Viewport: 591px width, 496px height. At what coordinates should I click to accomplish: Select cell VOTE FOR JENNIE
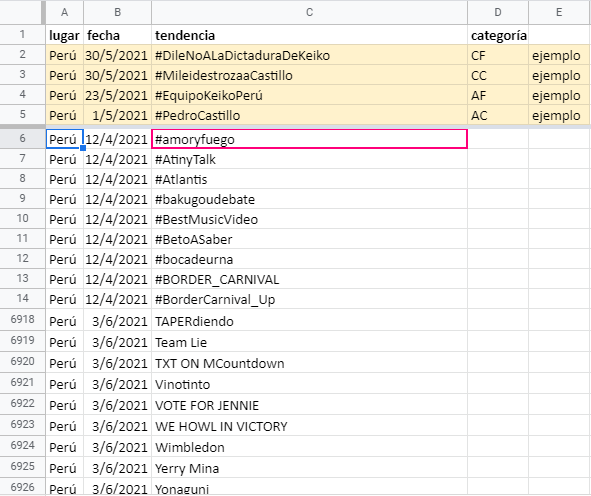[309, 405]
